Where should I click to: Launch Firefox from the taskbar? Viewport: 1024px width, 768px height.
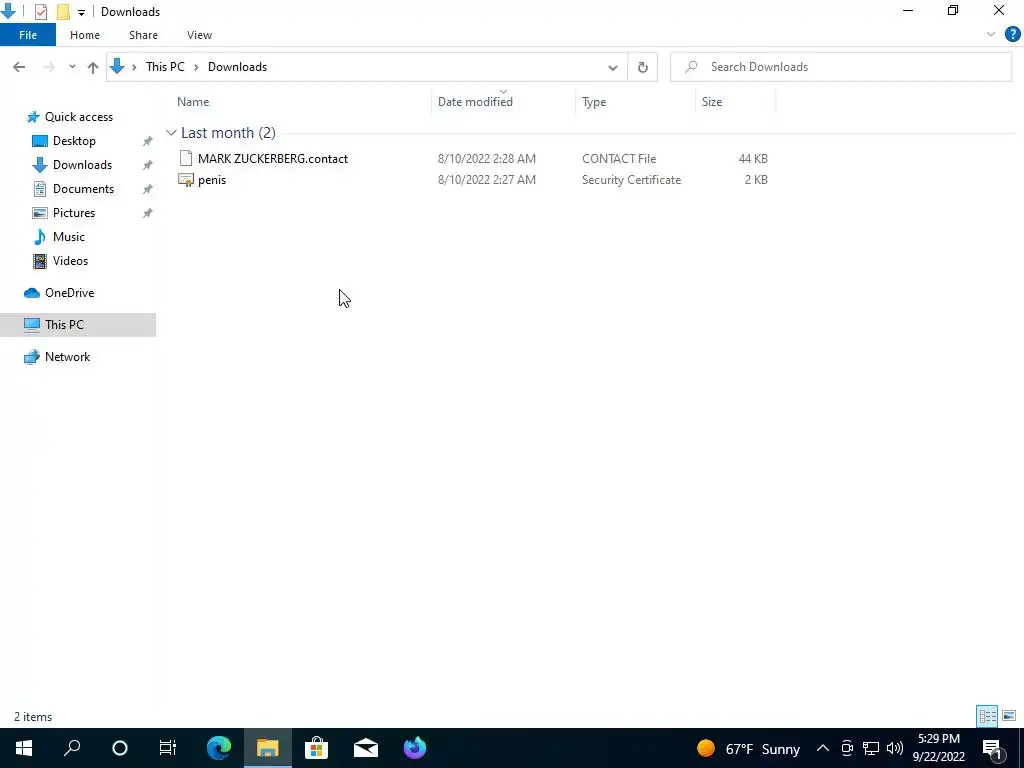pos(415,748)
